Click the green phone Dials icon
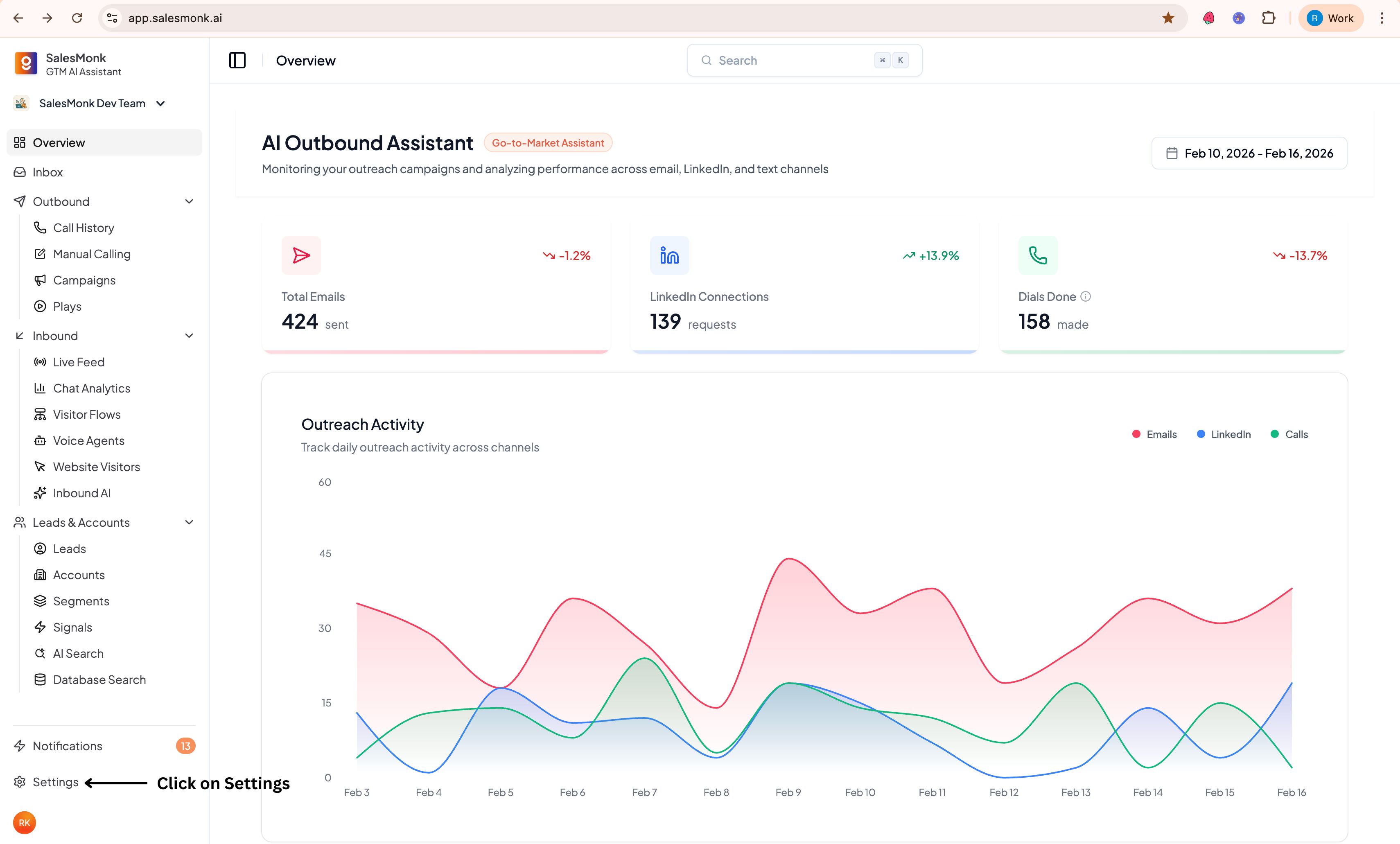 tap(1037, 255)
